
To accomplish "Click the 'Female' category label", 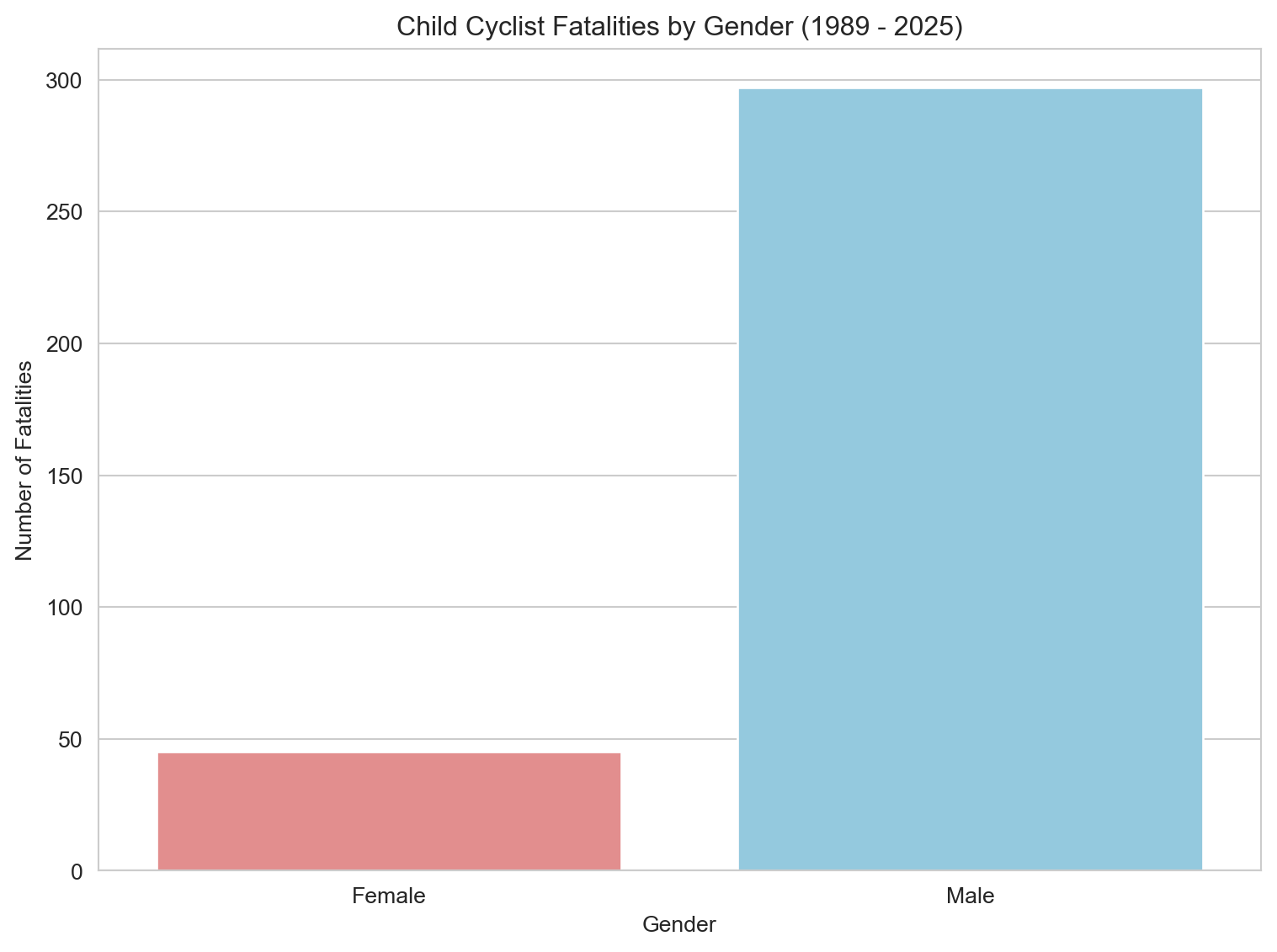I will (x=389, y=896).
